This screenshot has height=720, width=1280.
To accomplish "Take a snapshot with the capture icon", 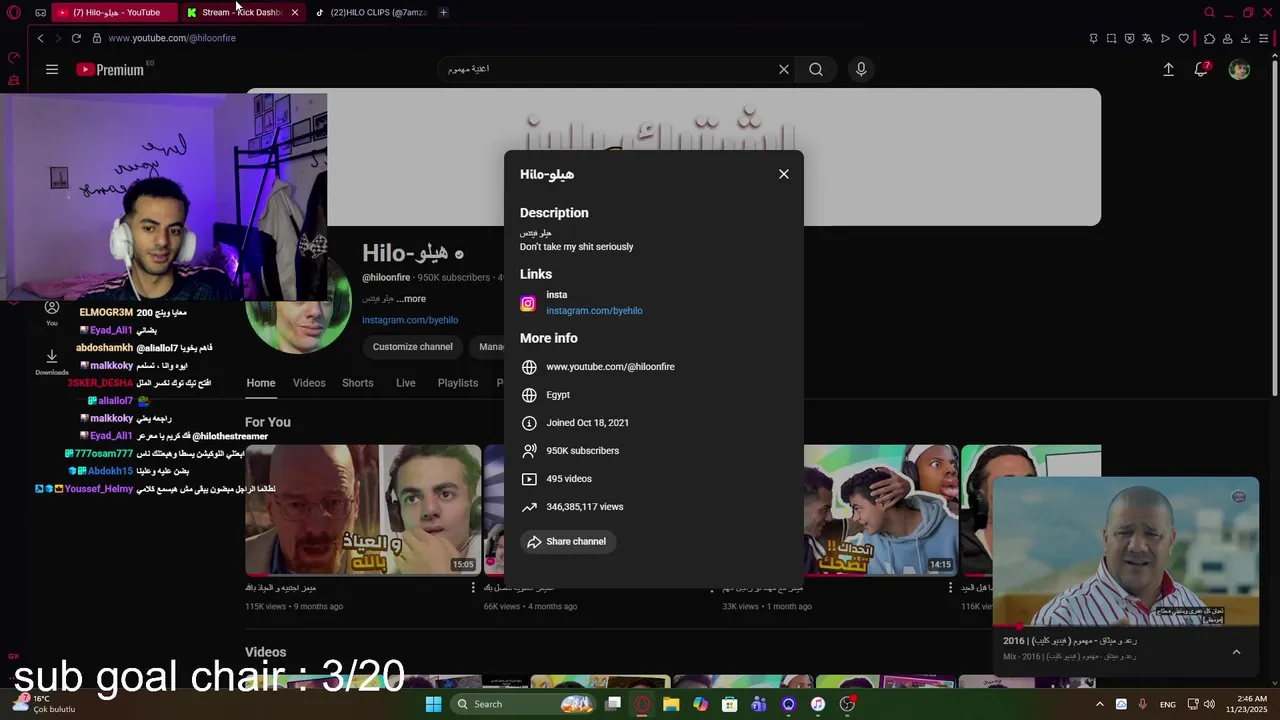I will point(1111,38).
